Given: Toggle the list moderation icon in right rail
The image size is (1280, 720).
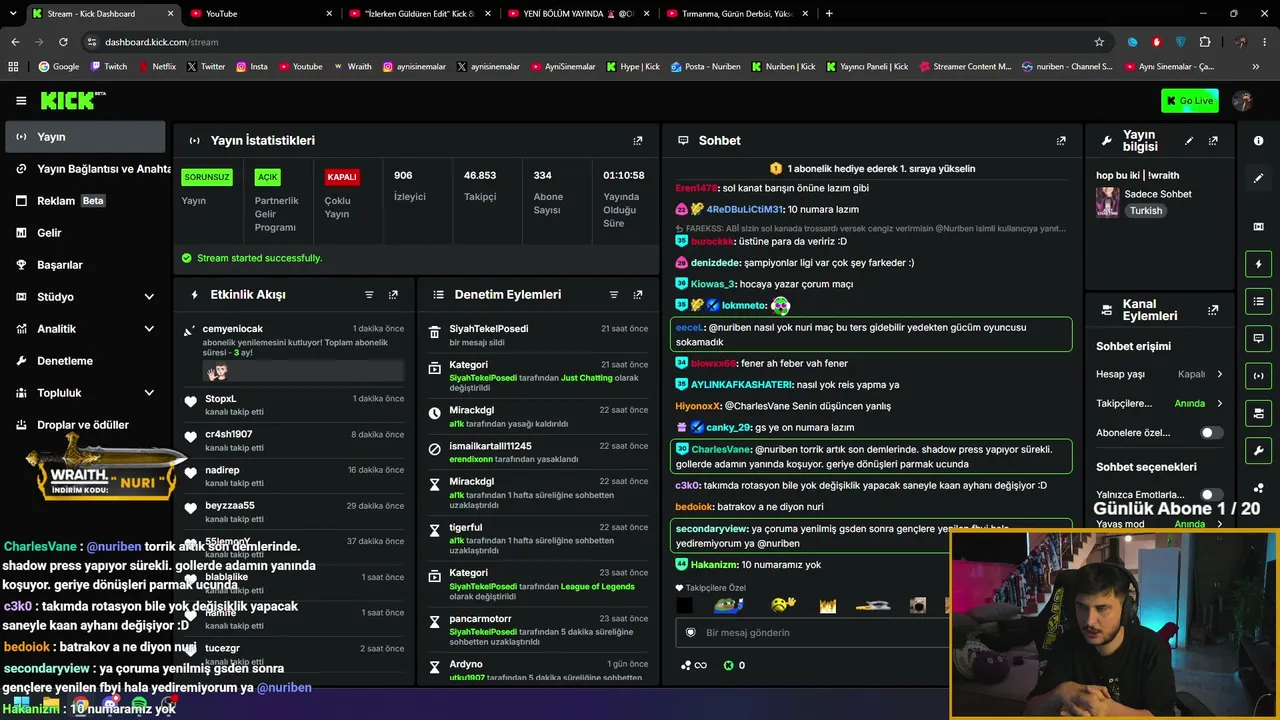Looking at the screenshot, I should click(x=1258, y=301).
